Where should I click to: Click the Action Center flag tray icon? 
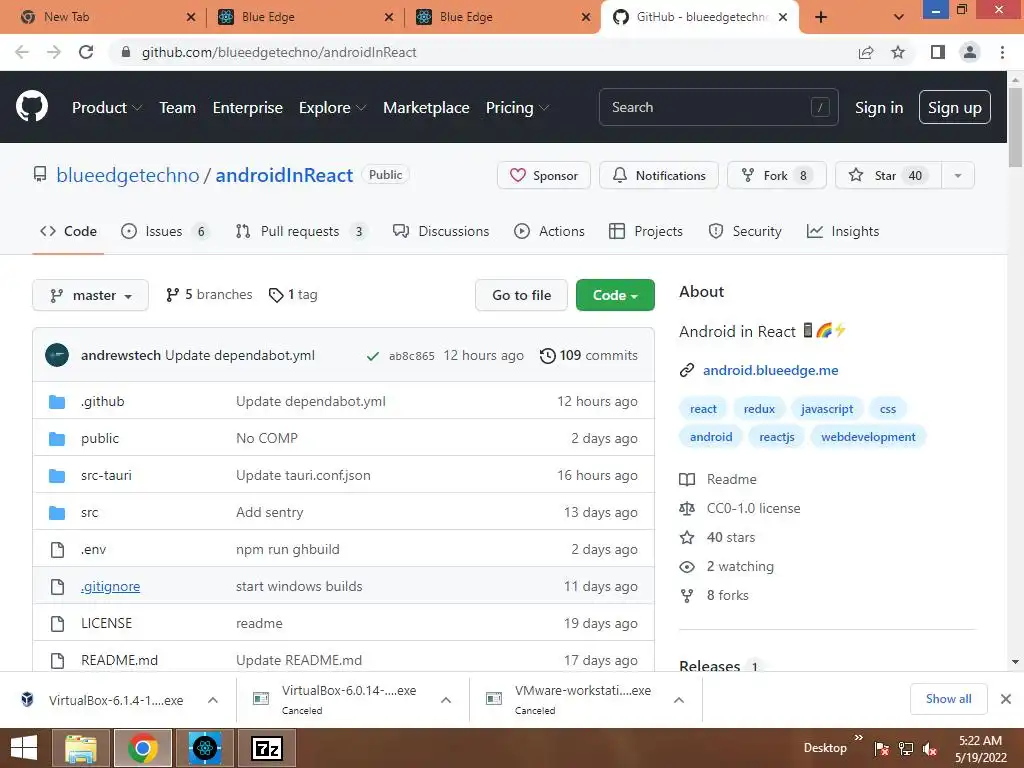(881, 749)
